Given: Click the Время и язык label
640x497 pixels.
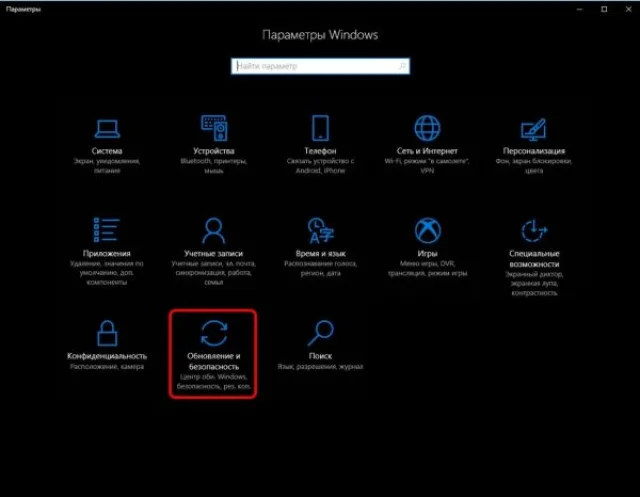Looking at the screenshot, I should click(x=320, y=253).
